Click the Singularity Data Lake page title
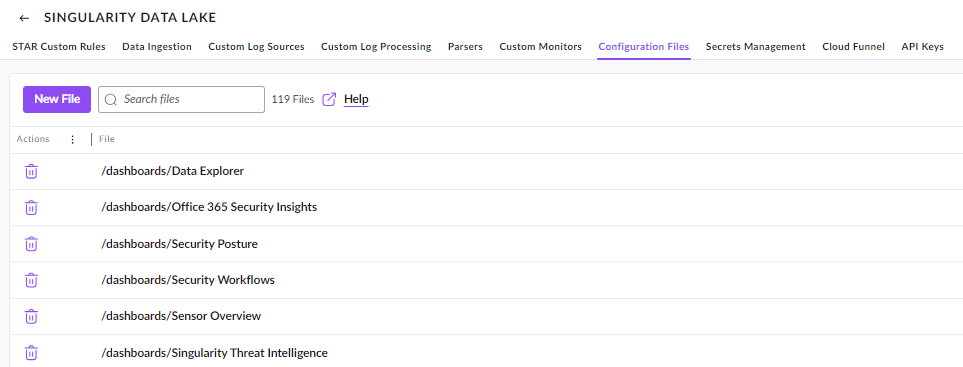Viewport: 963px width, 367px height. click(x=130, y=18)
